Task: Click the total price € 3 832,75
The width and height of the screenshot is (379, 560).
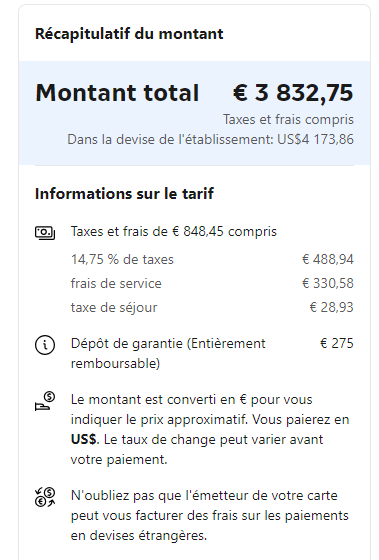Action: pyautogui.click(x=293, y=93)
